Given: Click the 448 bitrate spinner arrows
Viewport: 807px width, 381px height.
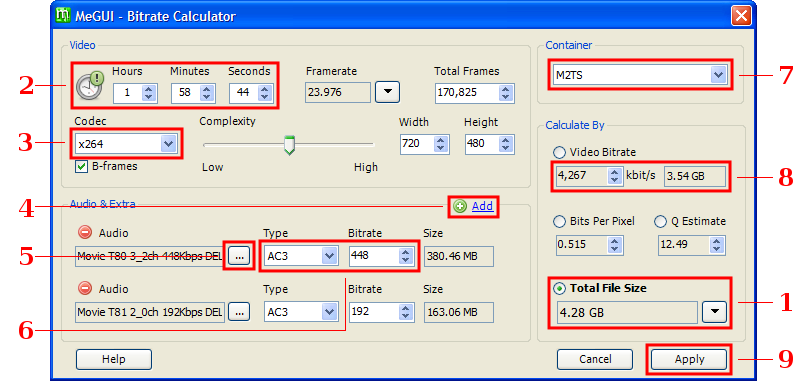Looking at the screenshot, I should (x=406, y=256).
